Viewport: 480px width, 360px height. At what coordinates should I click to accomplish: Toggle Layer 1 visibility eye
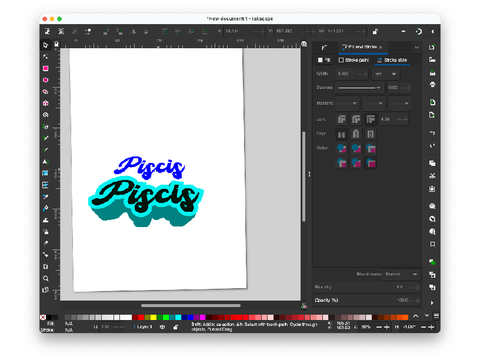[162, 327]
